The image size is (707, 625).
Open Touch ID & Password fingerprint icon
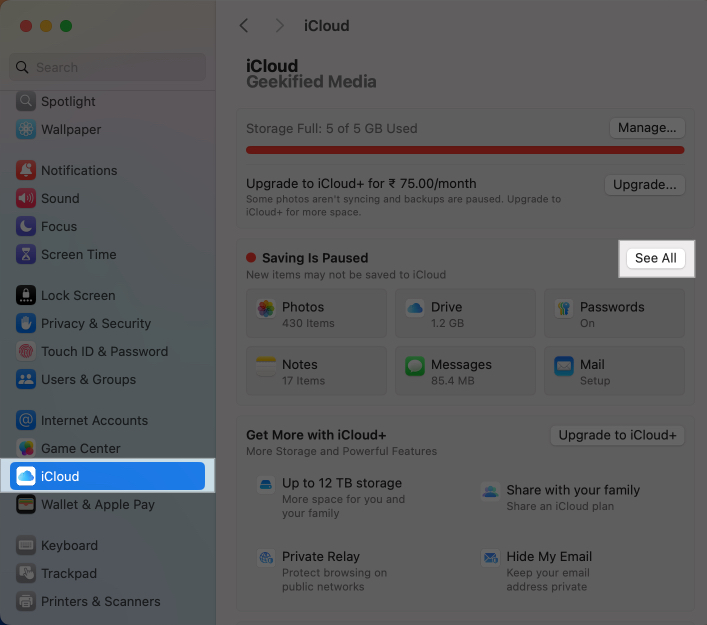point(26,351)
